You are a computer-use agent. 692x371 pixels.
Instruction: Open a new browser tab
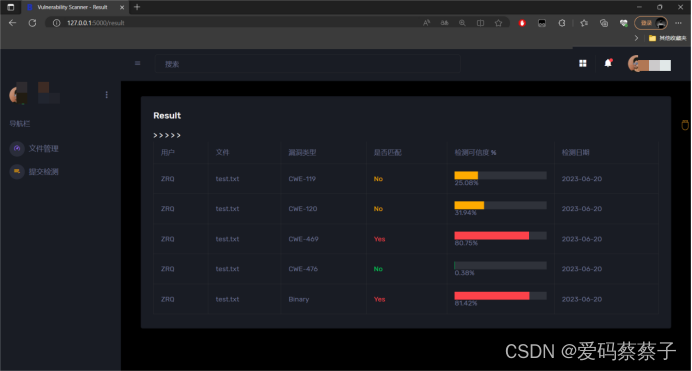pos(137,7)
